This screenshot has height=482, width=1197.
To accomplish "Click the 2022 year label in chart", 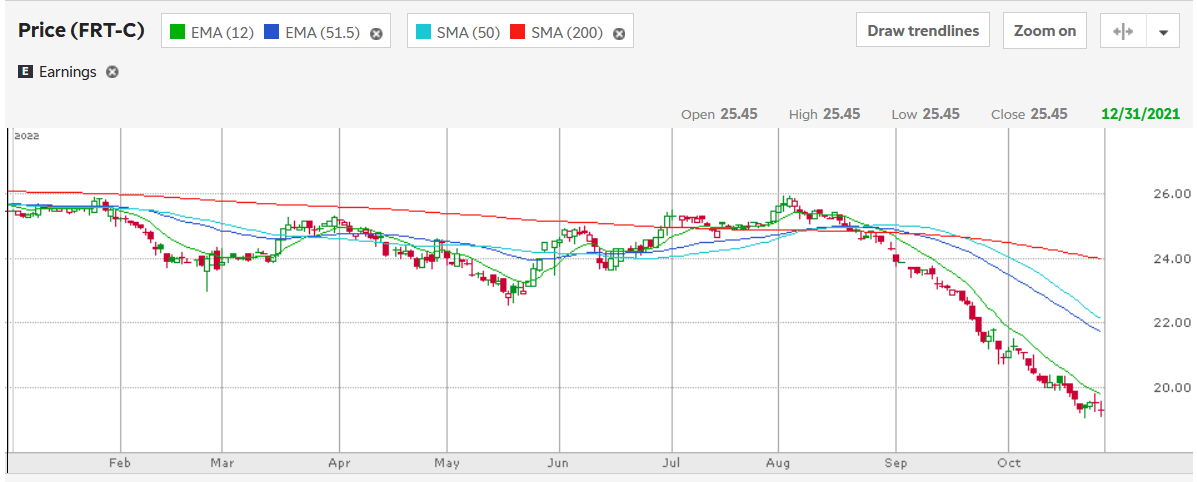I will 26,136.
